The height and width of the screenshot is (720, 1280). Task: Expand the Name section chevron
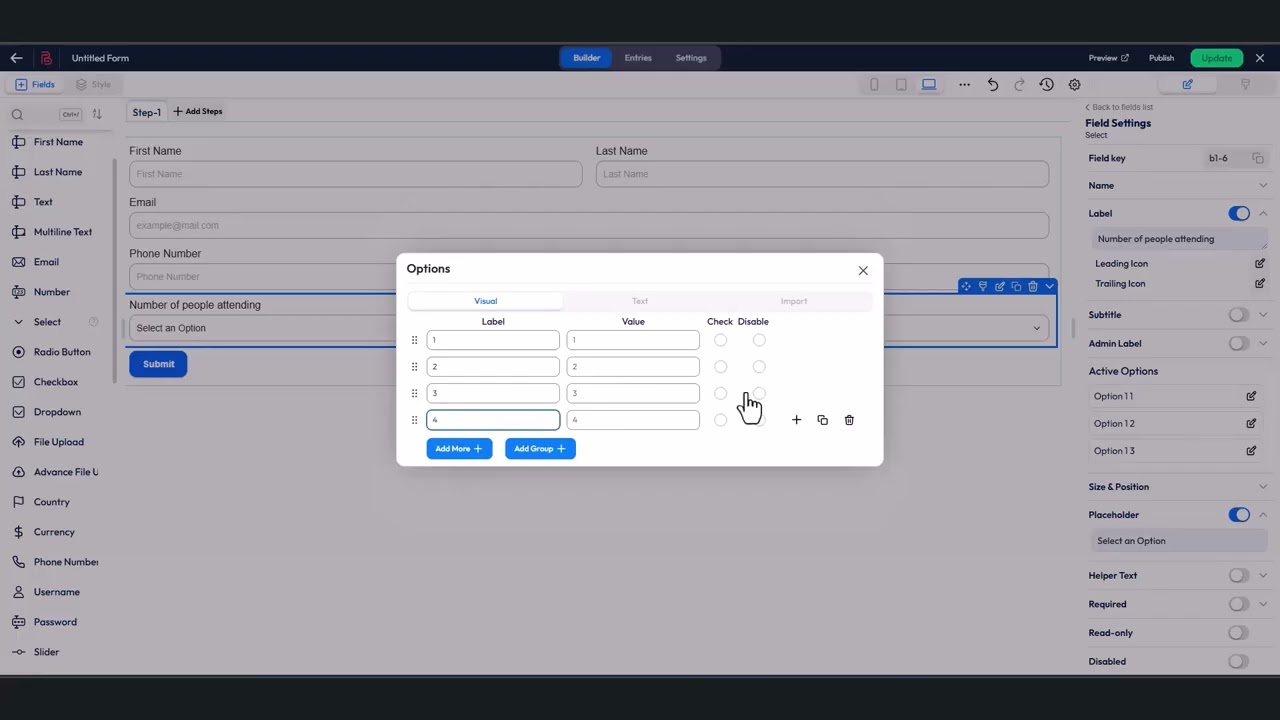pyautogui.click(x=1263, y=186)
